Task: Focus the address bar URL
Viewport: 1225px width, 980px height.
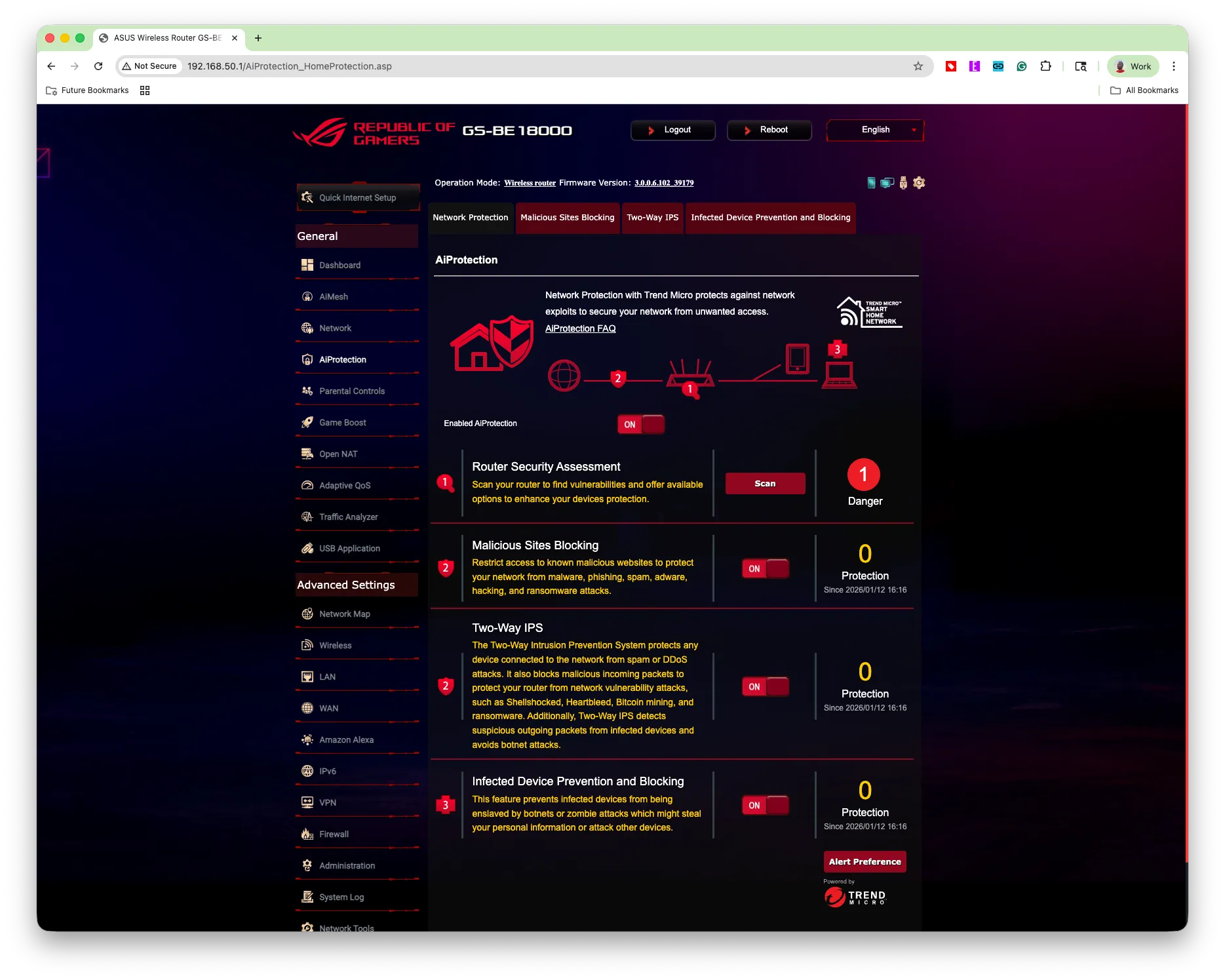Action: pyautogui.click(x=289, y=66)
